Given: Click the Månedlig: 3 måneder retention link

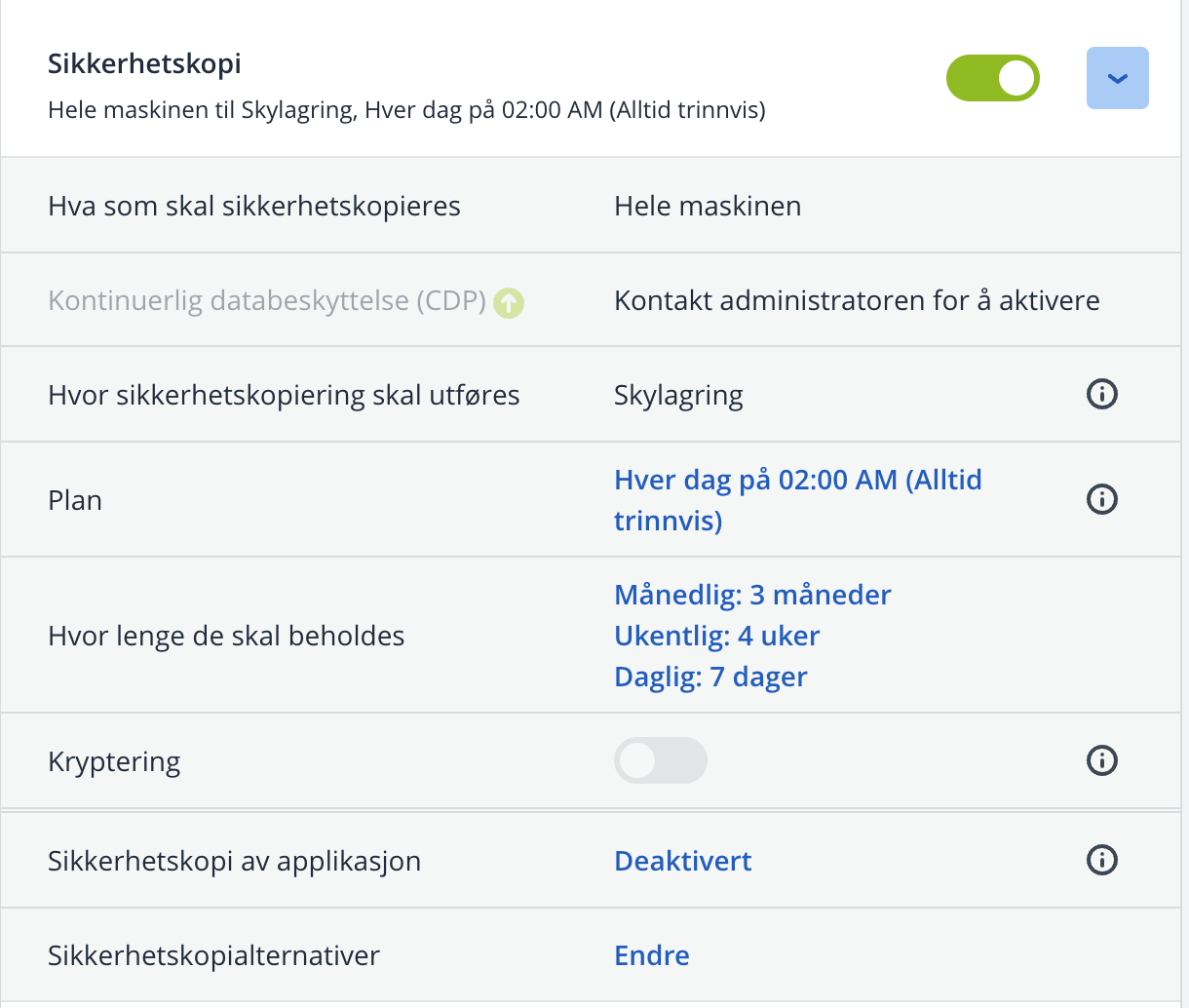Looking at the screenshot, I should click(752, 595).
